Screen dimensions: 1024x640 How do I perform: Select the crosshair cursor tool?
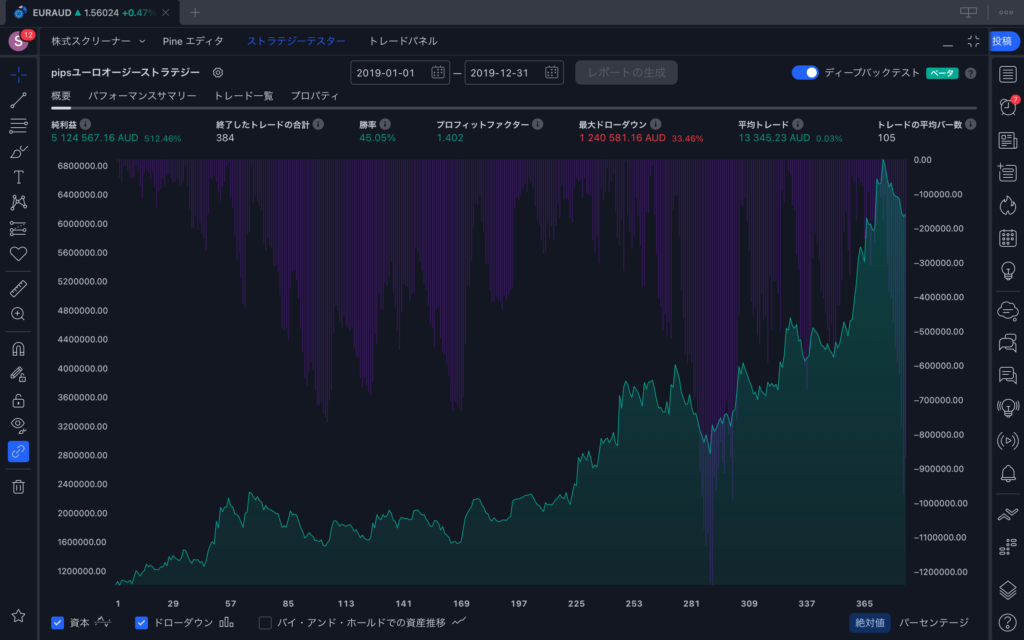(x=18, y=74)
